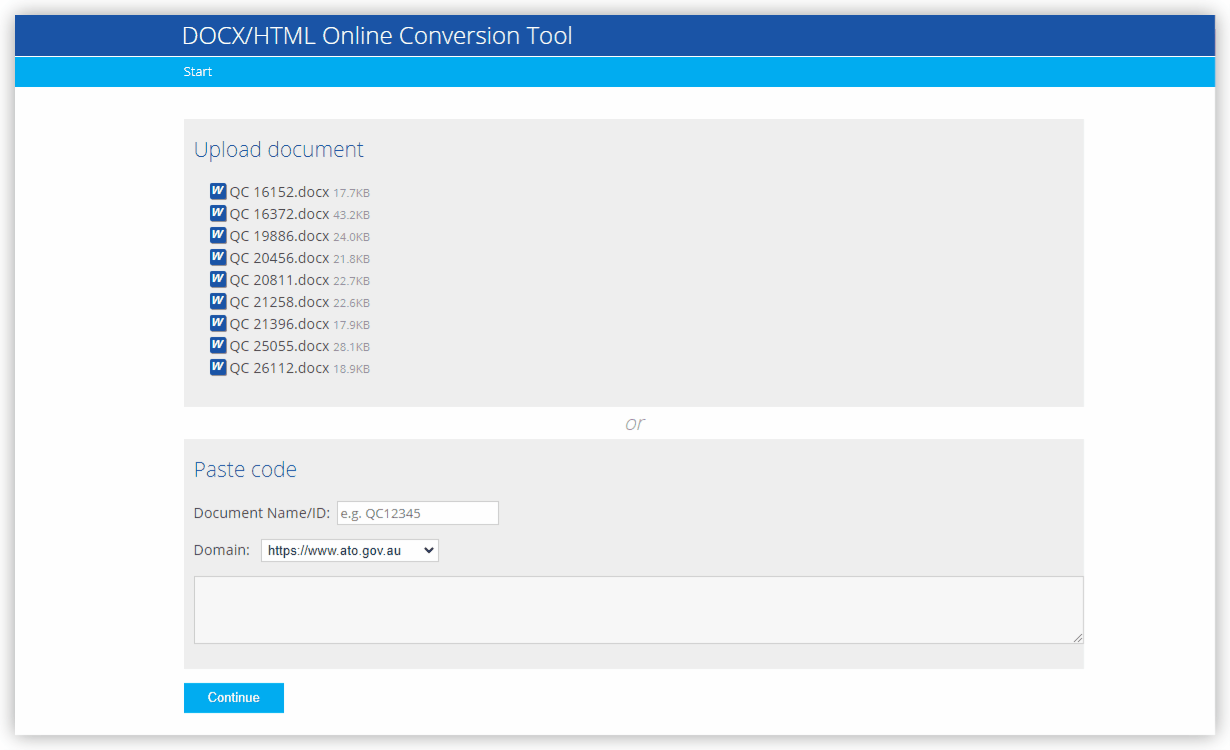Image resolution: width=1230 pixels, height=750 pixels.
Task: Choose the QC 26112.docx file name
Action: [x=279, y=368]
